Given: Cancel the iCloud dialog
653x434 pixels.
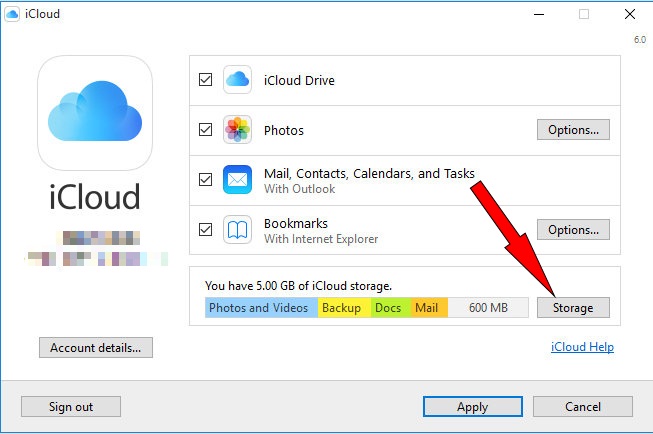Looking at the screenshot, I should [x=582, y=407].
